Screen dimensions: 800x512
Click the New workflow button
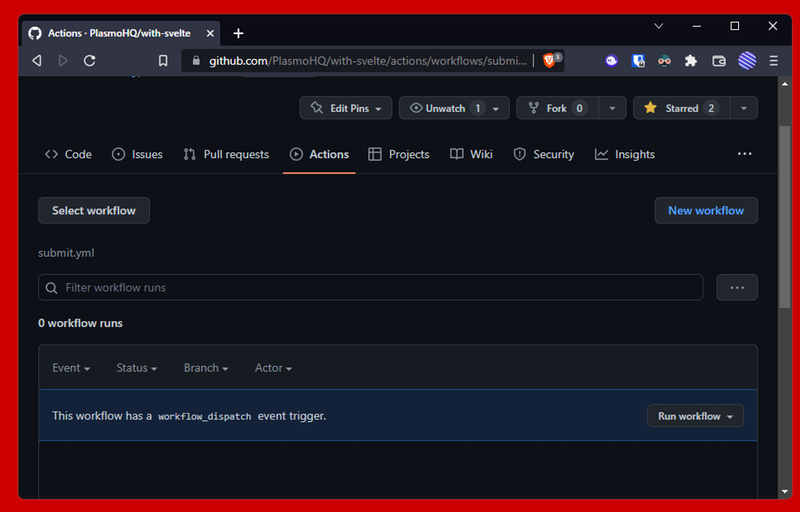[706, 210]
